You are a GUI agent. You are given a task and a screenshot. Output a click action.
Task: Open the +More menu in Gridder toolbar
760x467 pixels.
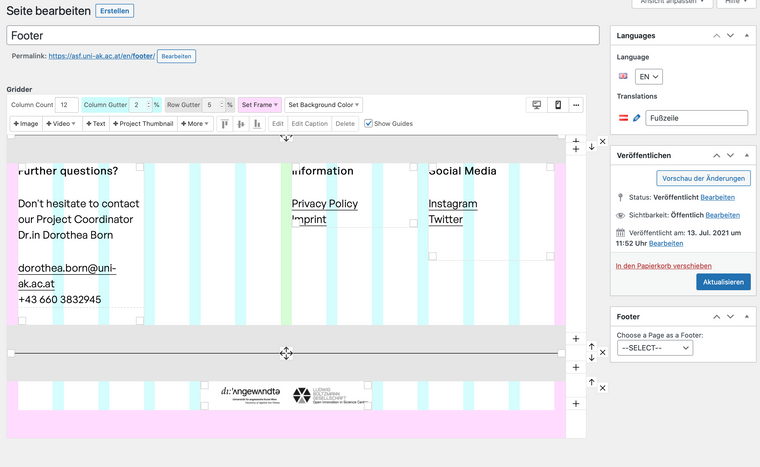tap(196, 124)
